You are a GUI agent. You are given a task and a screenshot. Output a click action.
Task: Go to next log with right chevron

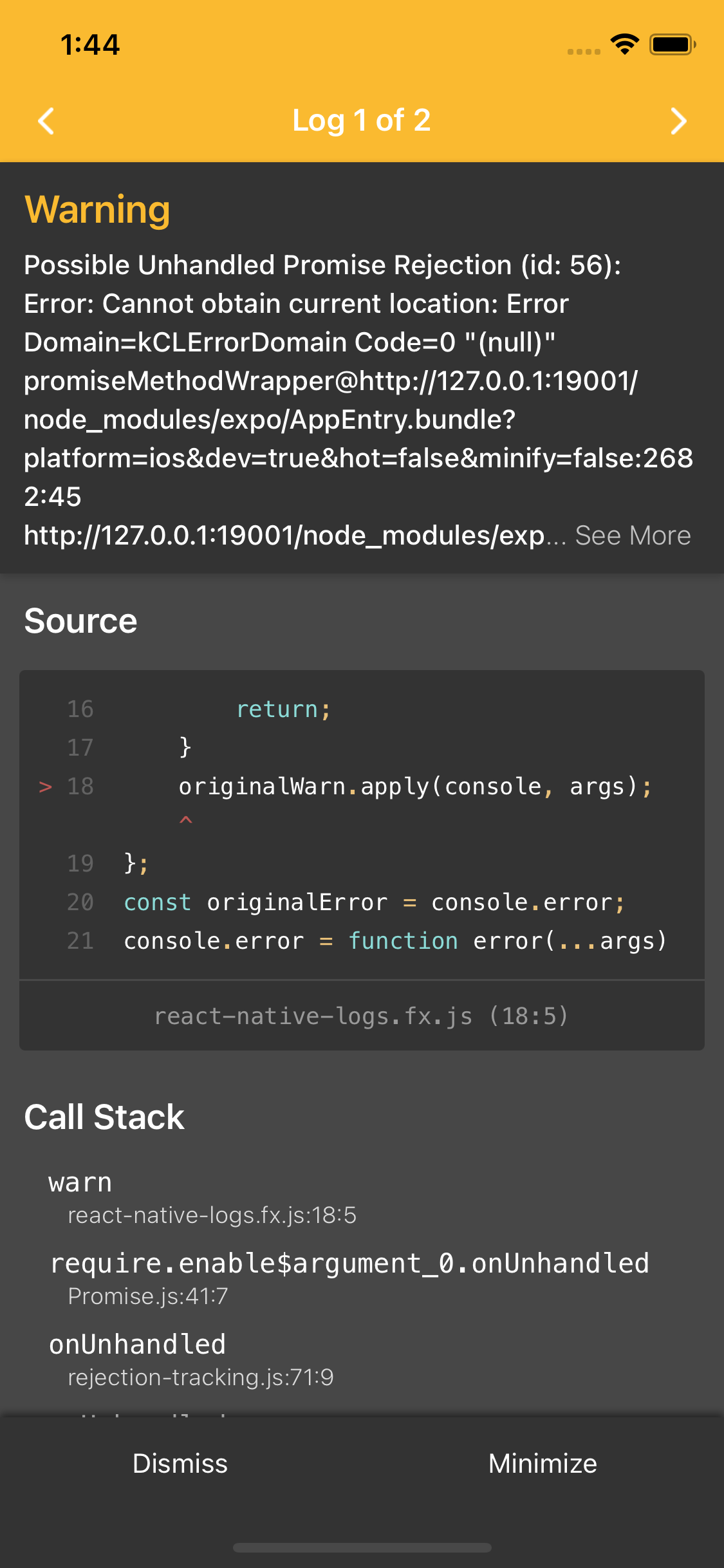[x=678, y=121]
